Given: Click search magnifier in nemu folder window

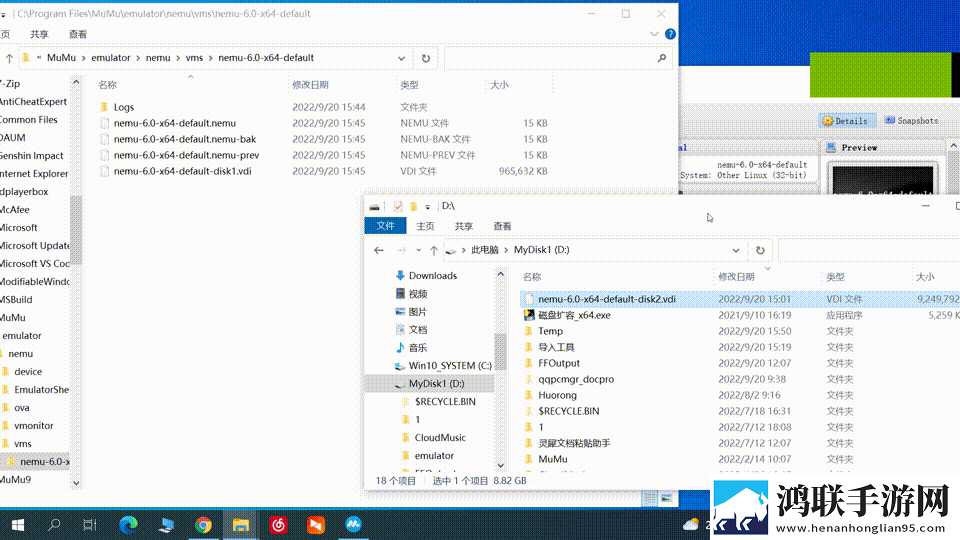Looking at the screenshot, I should coord(662,58).
